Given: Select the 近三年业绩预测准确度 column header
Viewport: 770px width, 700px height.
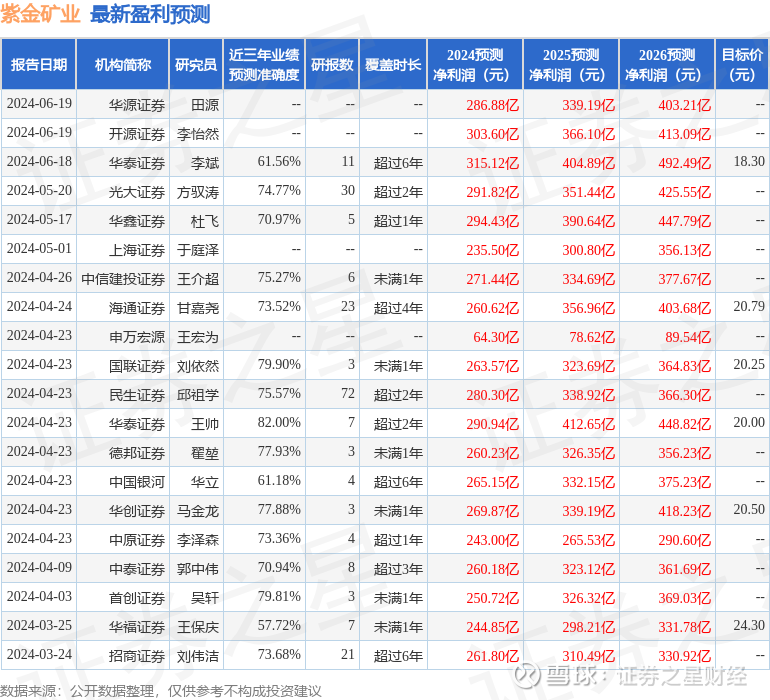Looking at the screenshot, I should click(x=264, y=64).
